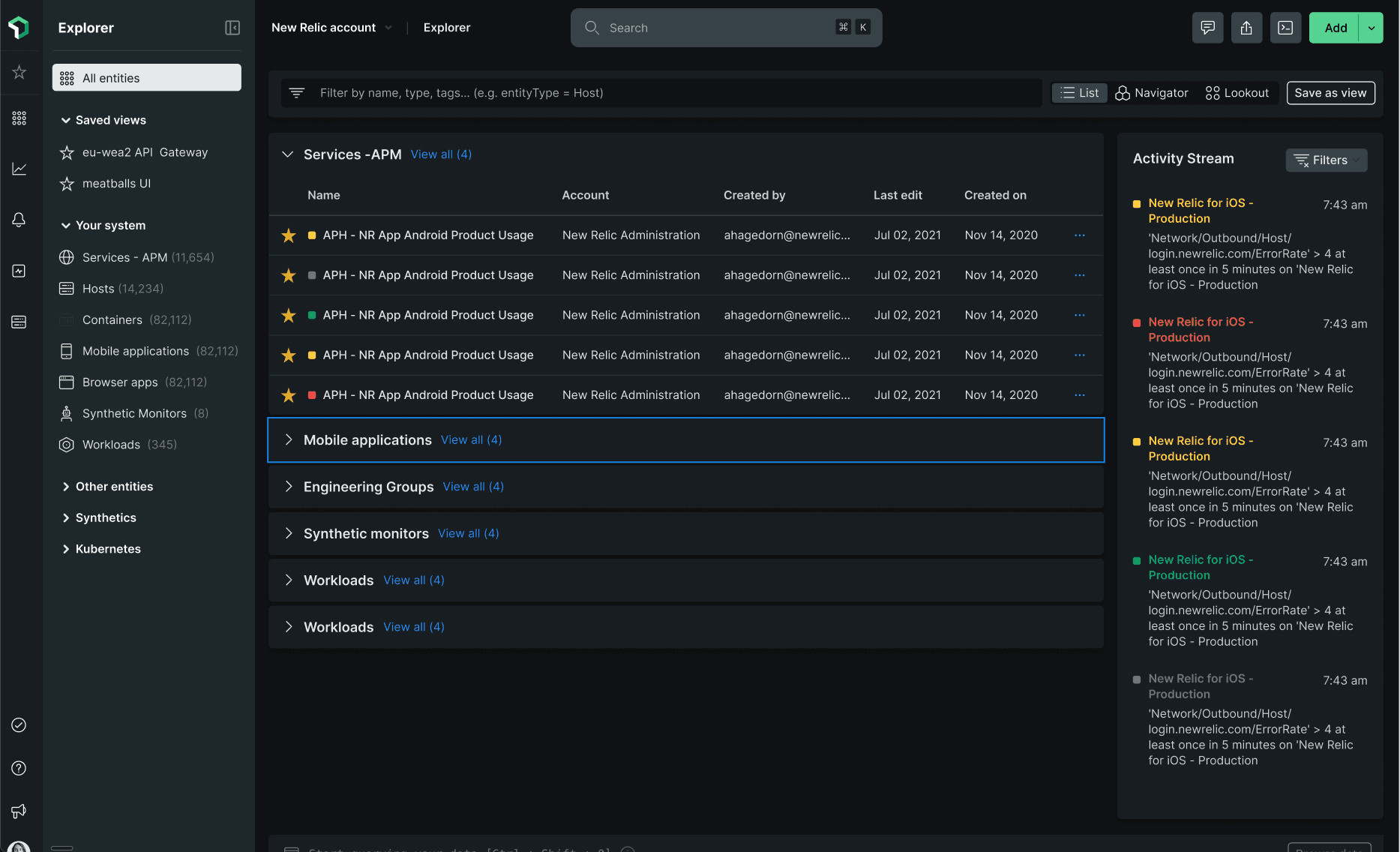Switch to Lookout view
Screen dimensions: 1400x852
[1237, 93]
